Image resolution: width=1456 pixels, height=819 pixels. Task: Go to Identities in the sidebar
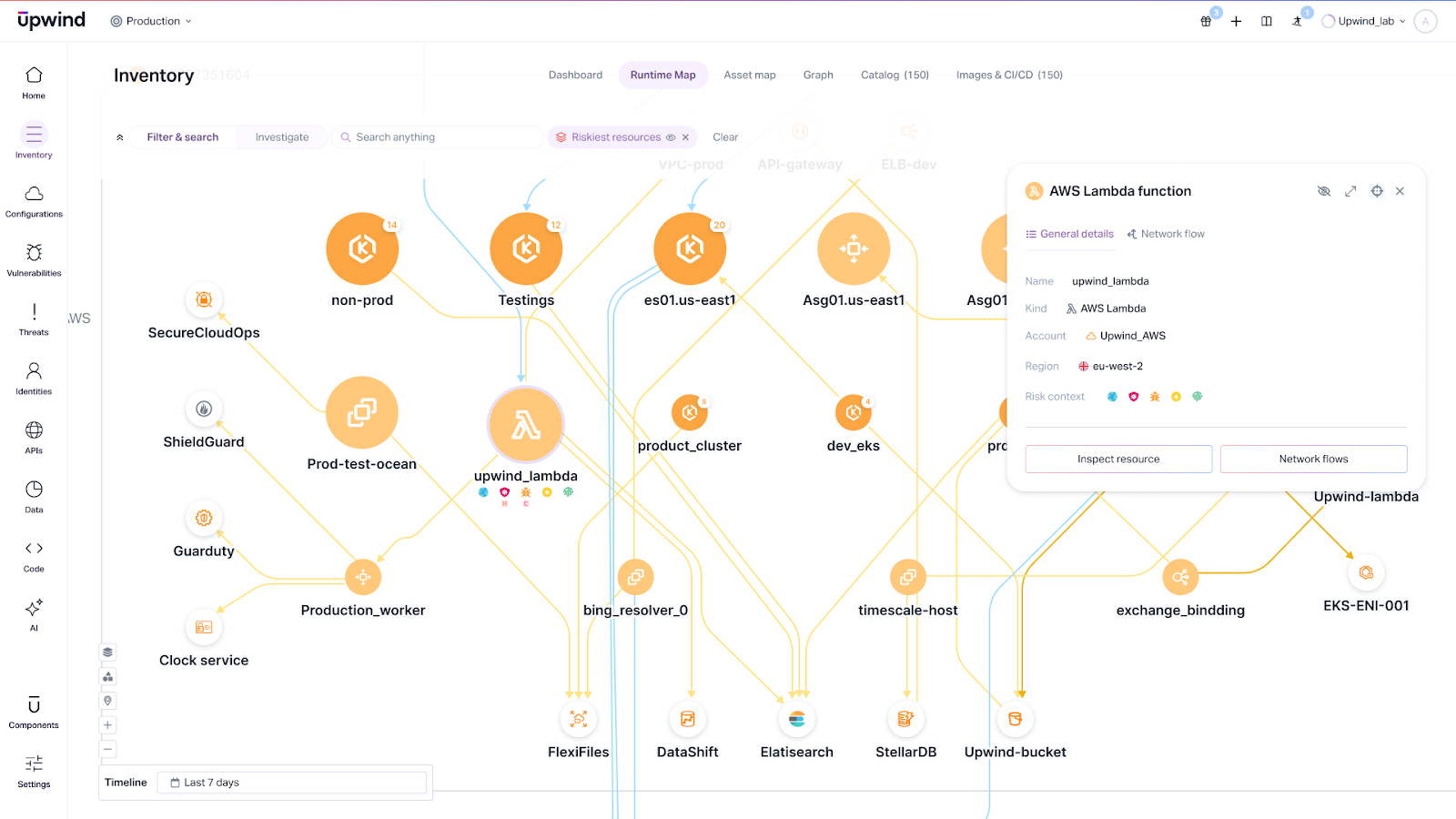[x=34, y=378]
